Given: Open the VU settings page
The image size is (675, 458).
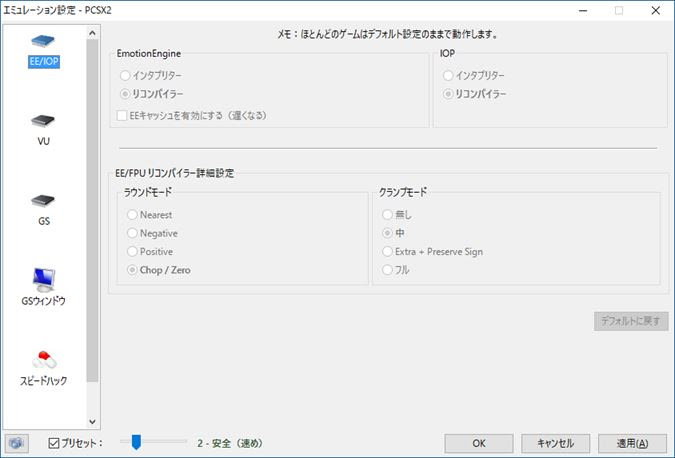Looking at the screenshot, I should [43, 130].
